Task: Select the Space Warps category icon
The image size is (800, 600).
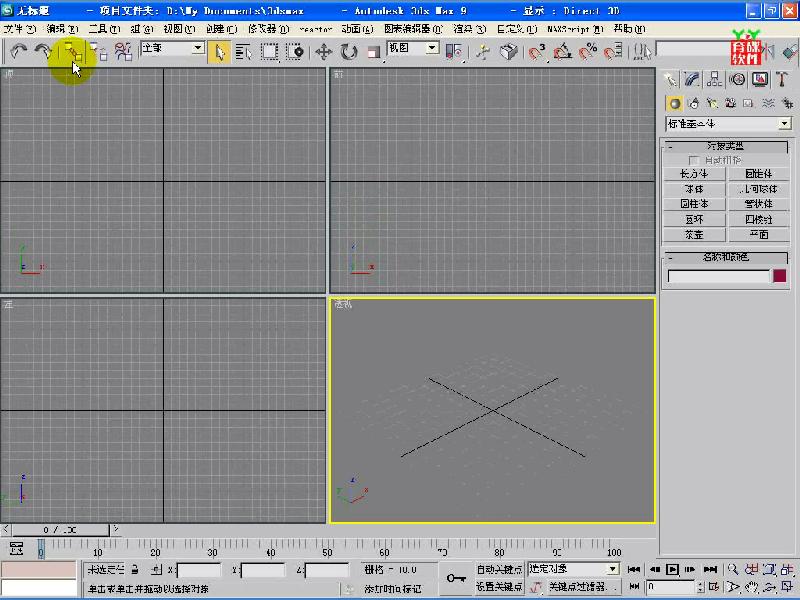Action: [768, 104]
